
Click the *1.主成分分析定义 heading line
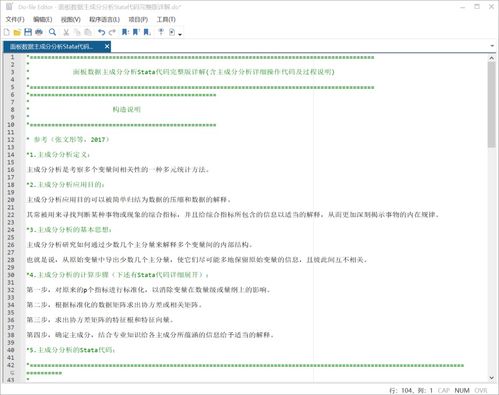58,155
